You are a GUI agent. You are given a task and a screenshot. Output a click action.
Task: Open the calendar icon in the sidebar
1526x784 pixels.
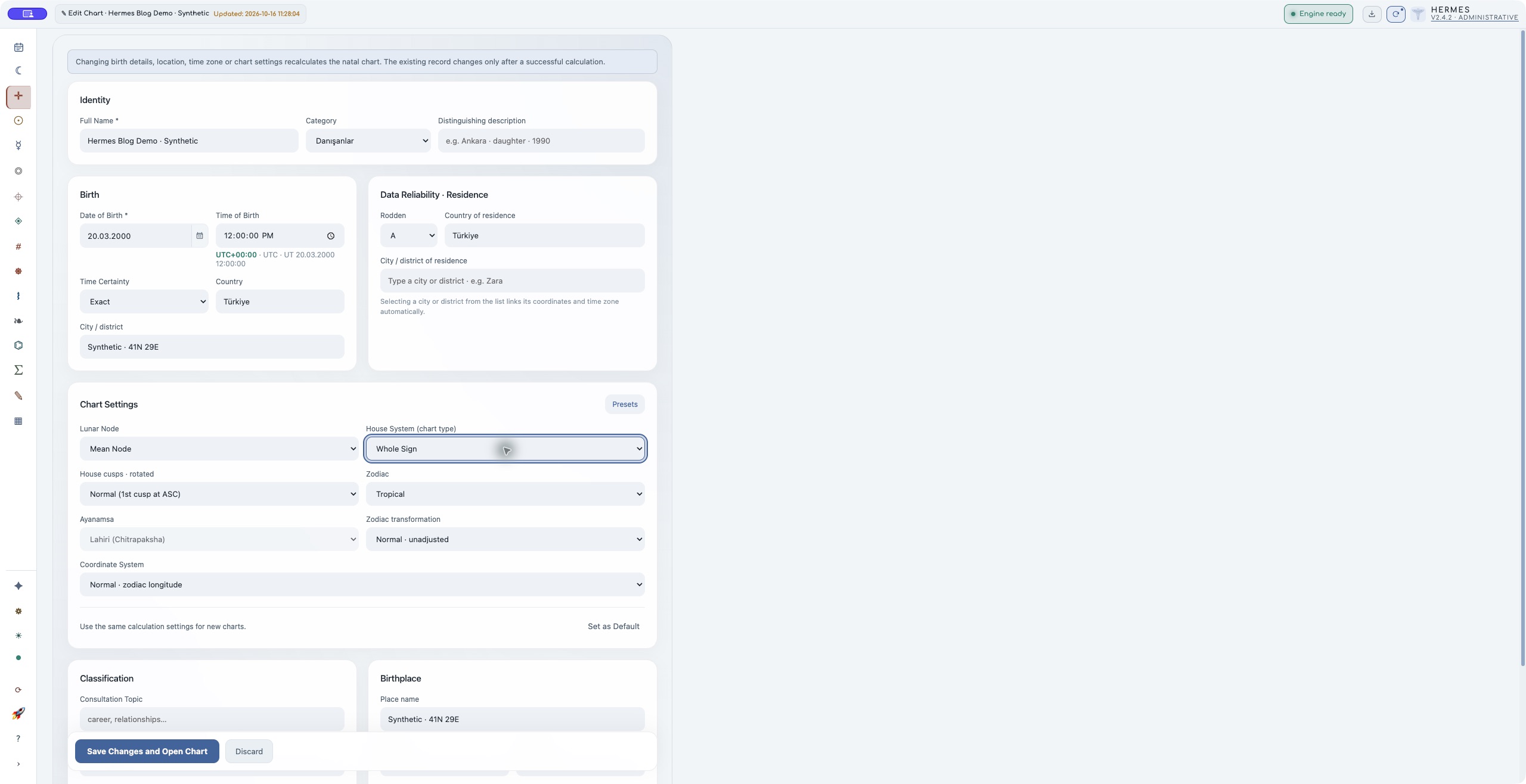coord(18,47)
